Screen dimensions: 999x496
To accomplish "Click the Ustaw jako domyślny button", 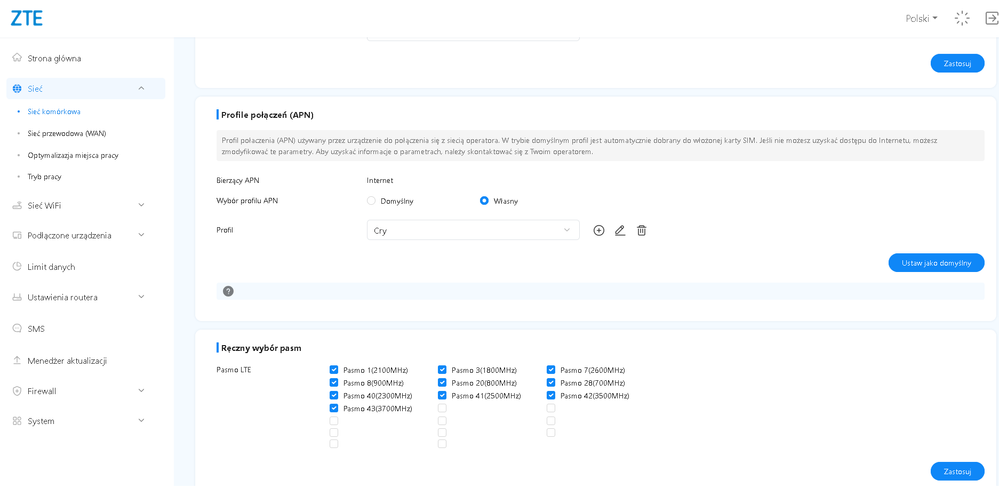I will (x=935, y=263).
